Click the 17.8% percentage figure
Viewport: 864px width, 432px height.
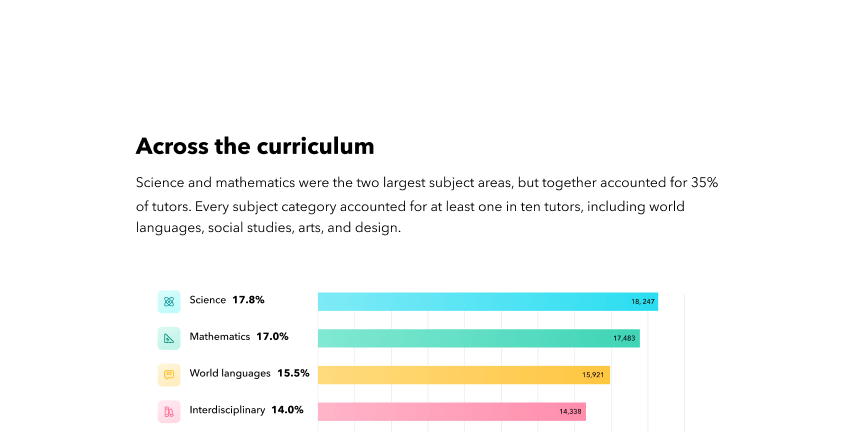pyautogui.click(x=249, y=300)
